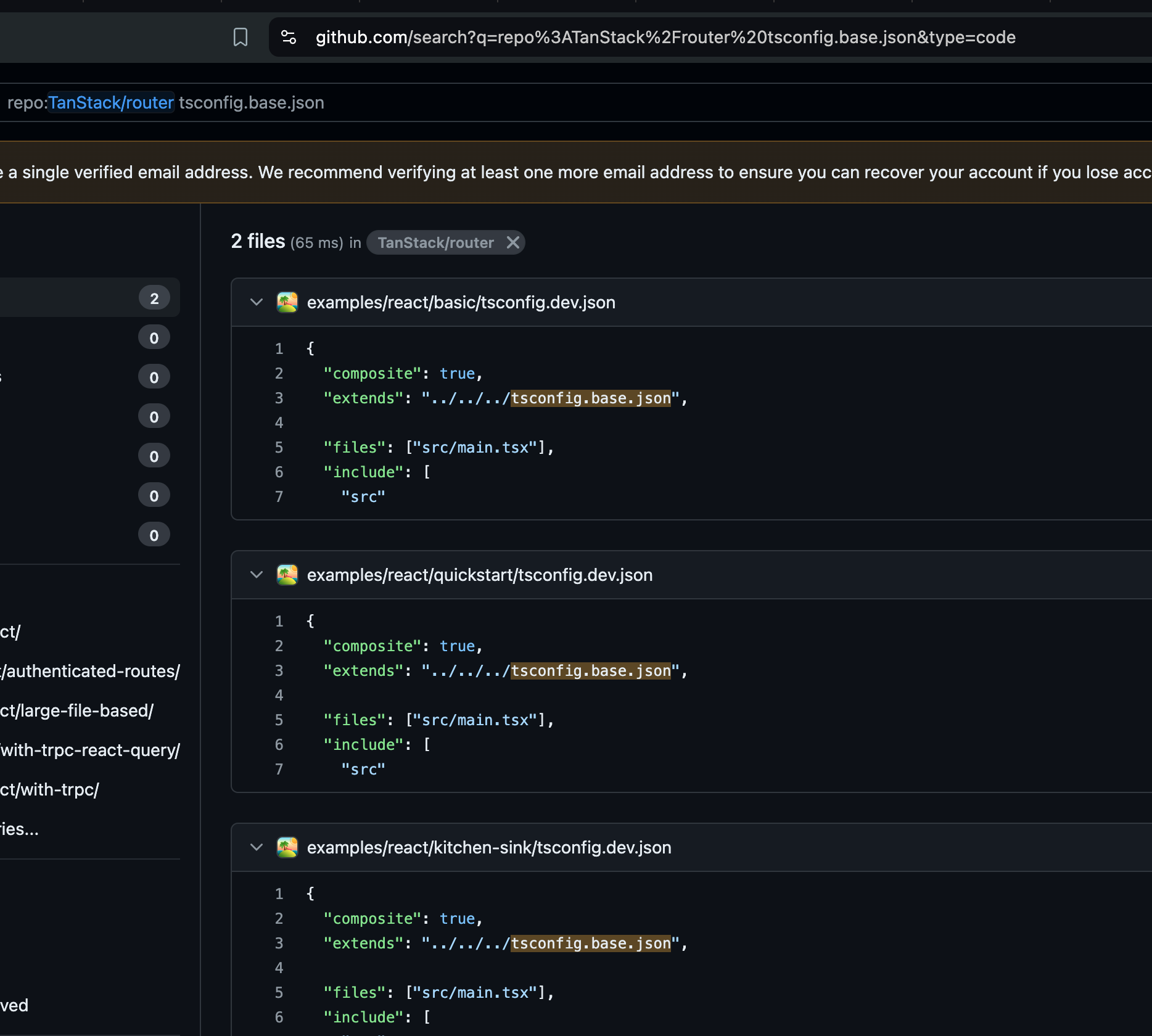
Task: Click highlighted tsconfig.base.json in kitchen-sink result
Action: pos(591,943)
